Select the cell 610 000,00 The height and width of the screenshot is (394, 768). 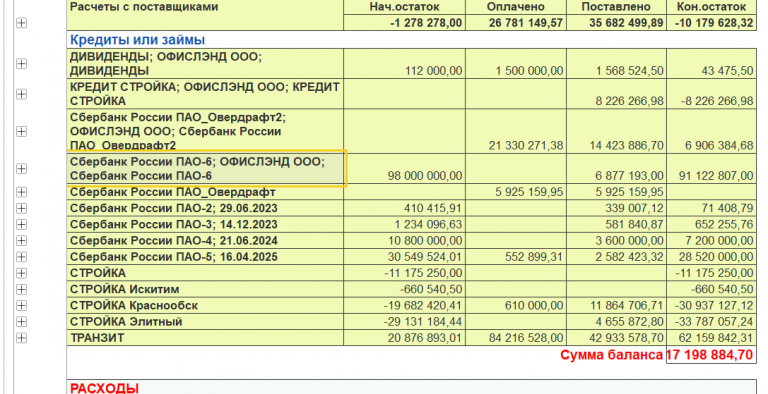[515, 305]
